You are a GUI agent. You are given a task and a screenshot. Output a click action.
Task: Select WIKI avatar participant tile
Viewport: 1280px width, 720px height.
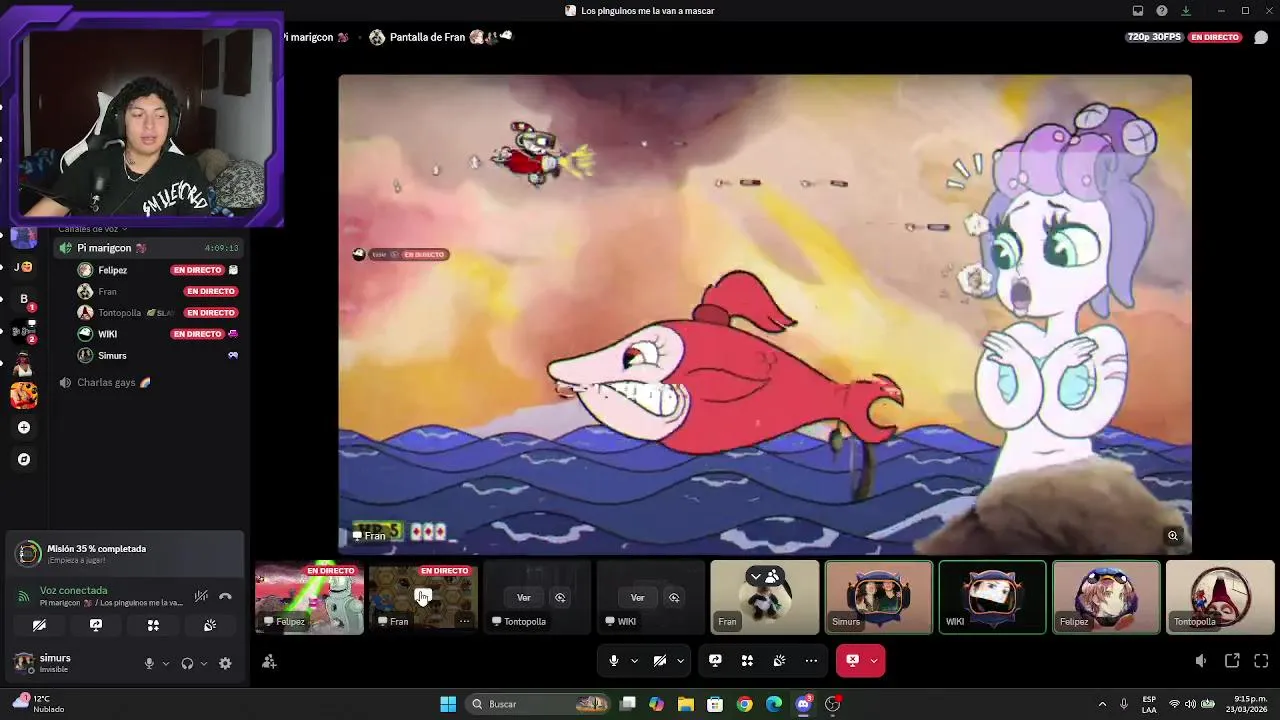(x=992, y=597)
